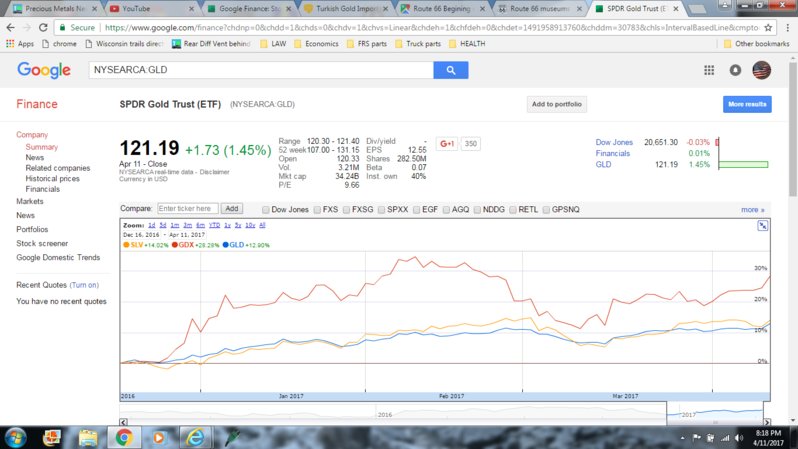This screenshot has width=798, height=449.
Task: Switch to Route 66 museum tab
Action: (538, 9)
